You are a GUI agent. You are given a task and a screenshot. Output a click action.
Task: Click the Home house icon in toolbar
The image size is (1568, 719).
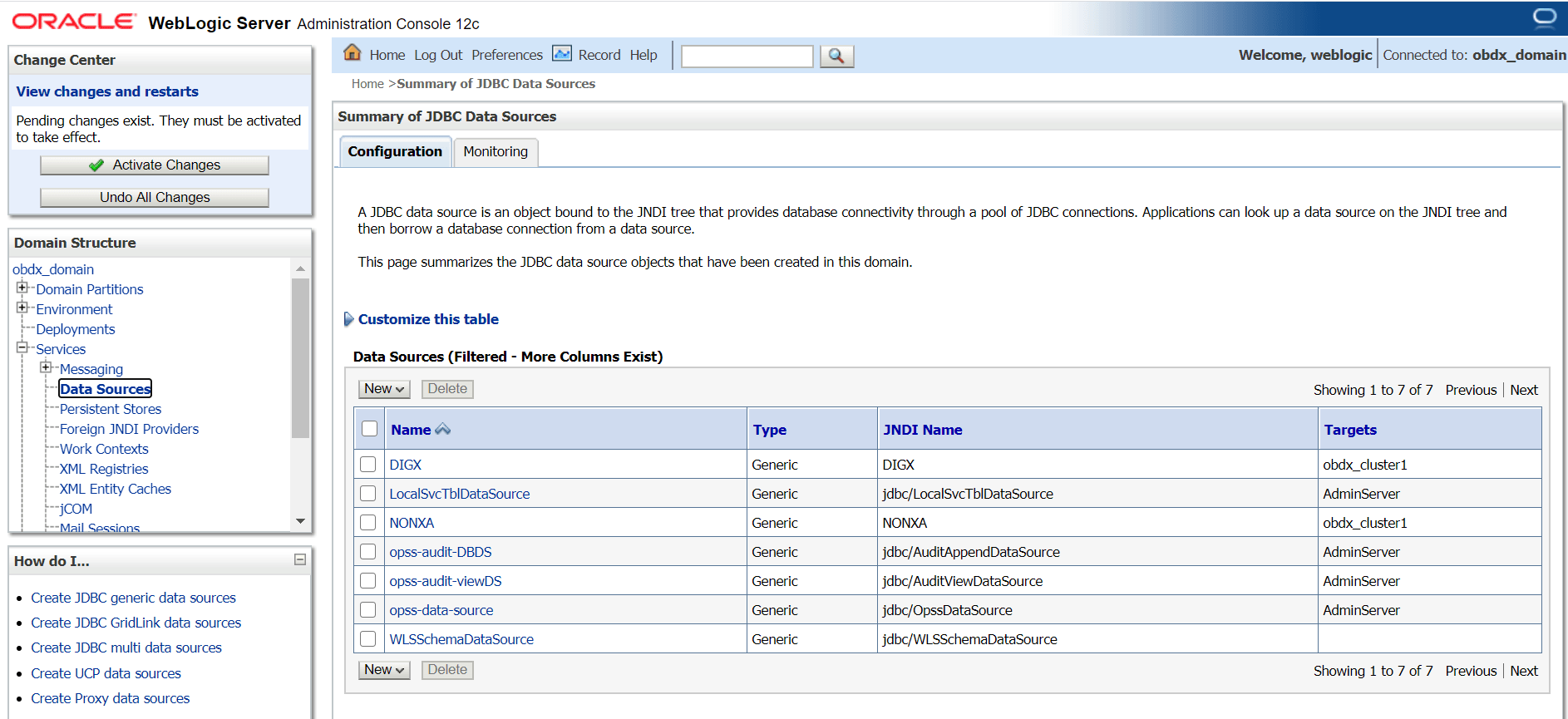(x=353, y=53)
